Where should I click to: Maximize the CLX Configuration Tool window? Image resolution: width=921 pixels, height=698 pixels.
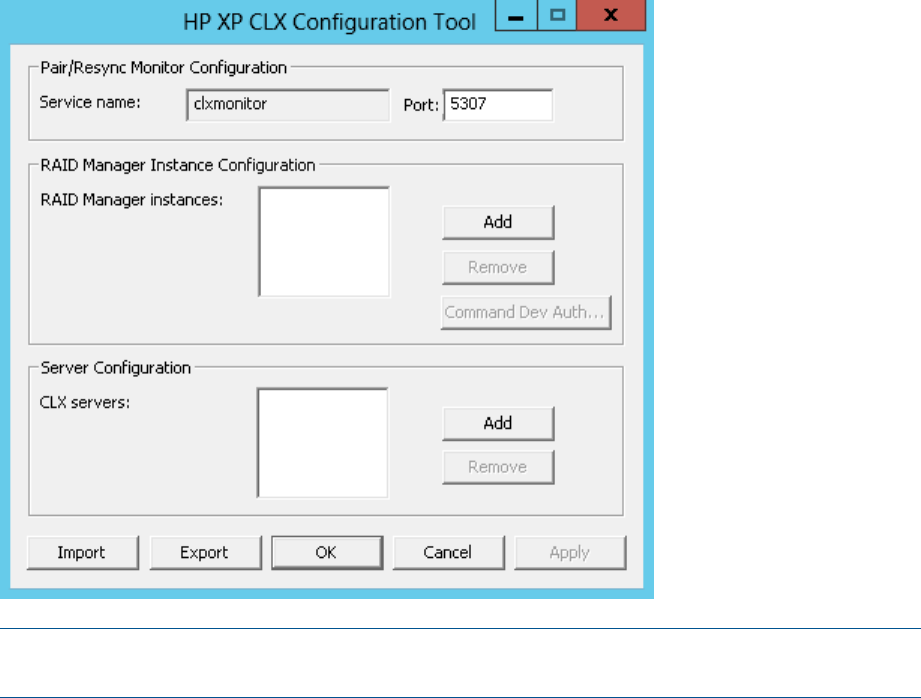[557, 15]
